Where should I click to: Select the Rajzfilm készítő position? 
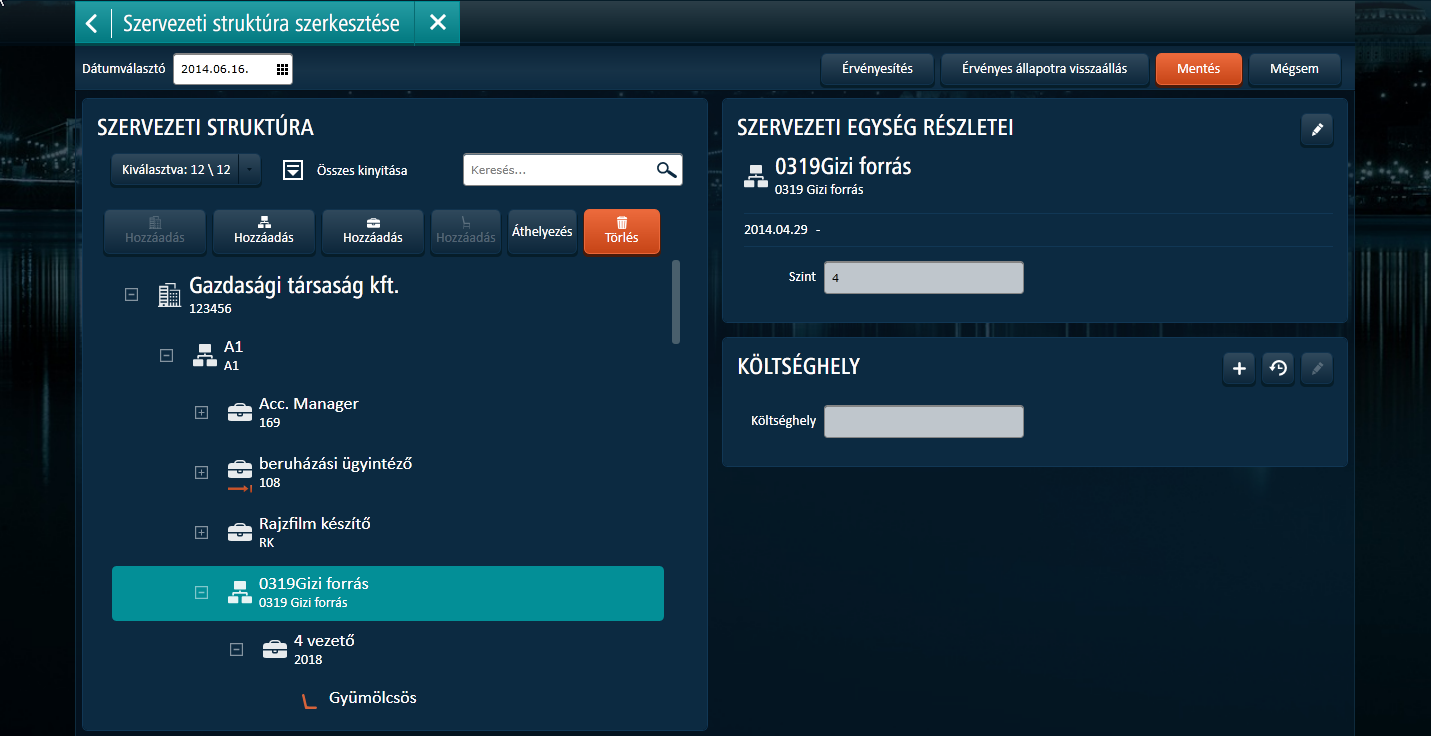click(x=387, y=532)
